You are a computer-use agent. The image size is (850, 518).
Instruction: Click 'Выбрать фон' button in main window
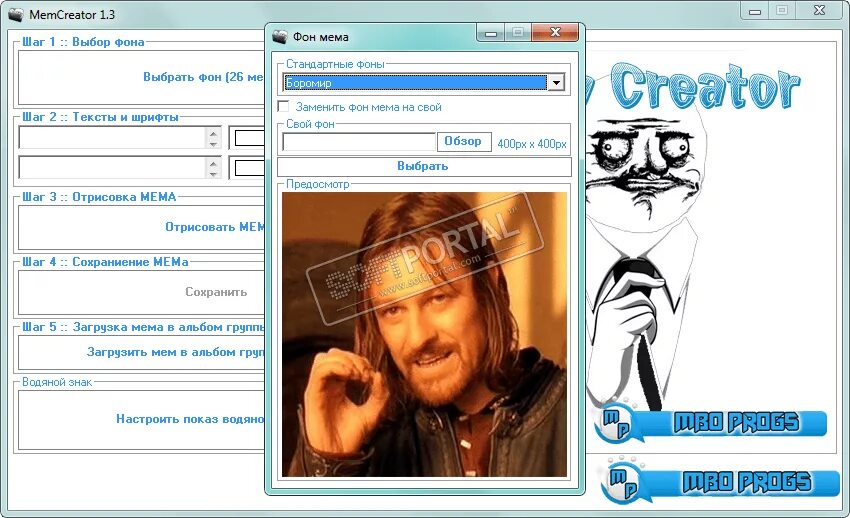(142, 77)
